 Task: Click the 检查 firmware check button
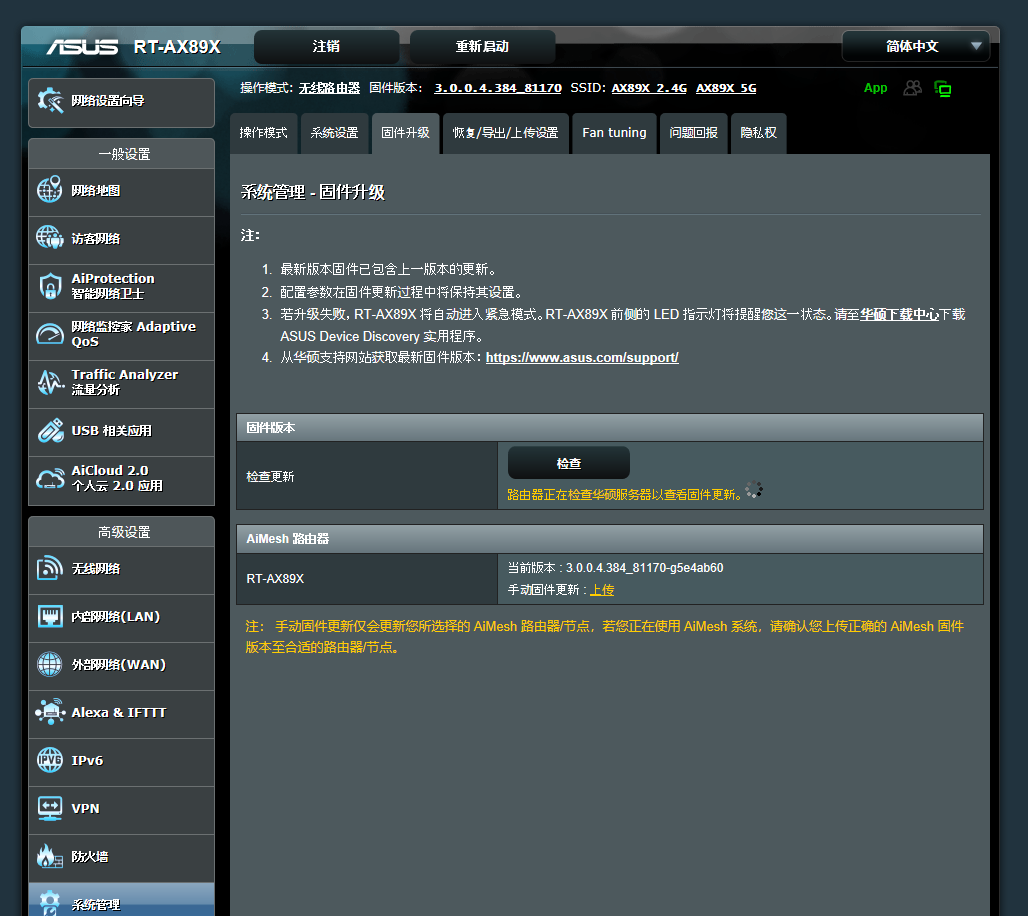[568, 463]
